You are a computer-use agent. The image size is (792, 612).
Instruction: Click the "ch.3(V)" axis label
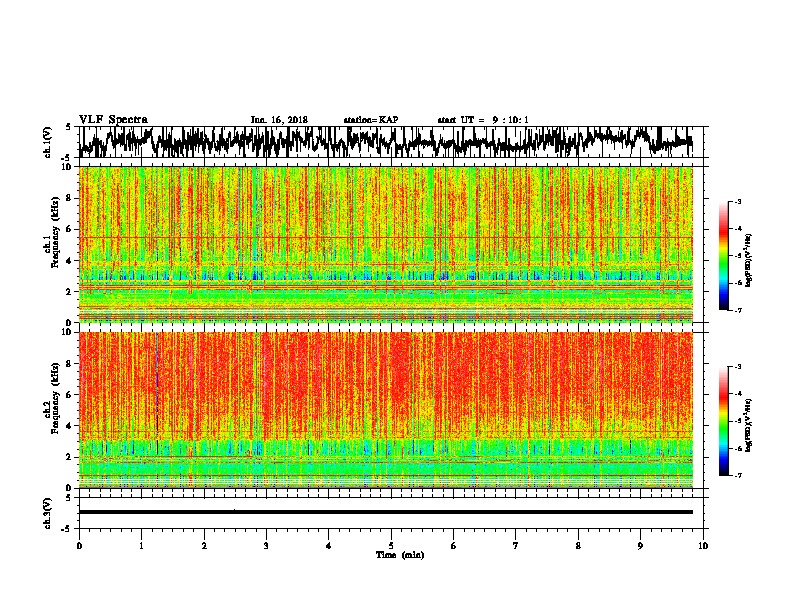click(x=48, y=513)
